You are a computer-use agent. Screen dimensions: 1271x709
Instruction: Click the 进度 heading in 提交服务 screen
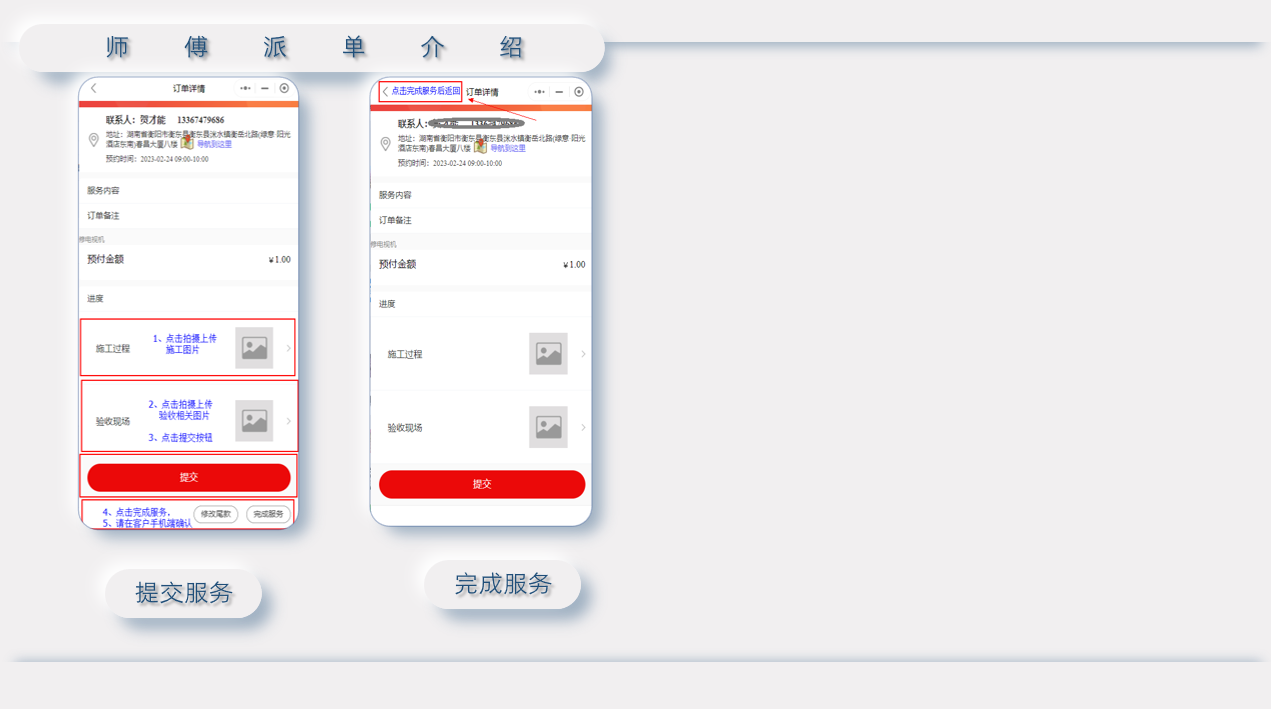[x=95, y=298]
